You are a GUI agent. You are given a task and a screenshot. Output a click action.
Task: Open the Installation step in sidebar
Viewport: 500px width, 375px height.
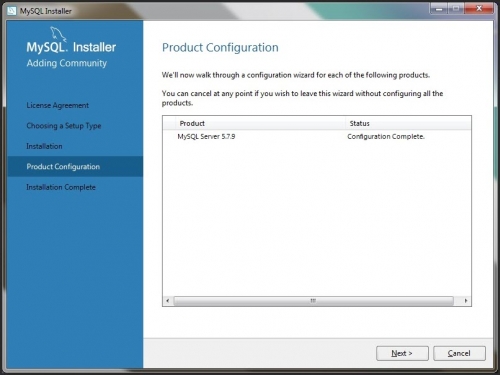click(x=44, y=146)
